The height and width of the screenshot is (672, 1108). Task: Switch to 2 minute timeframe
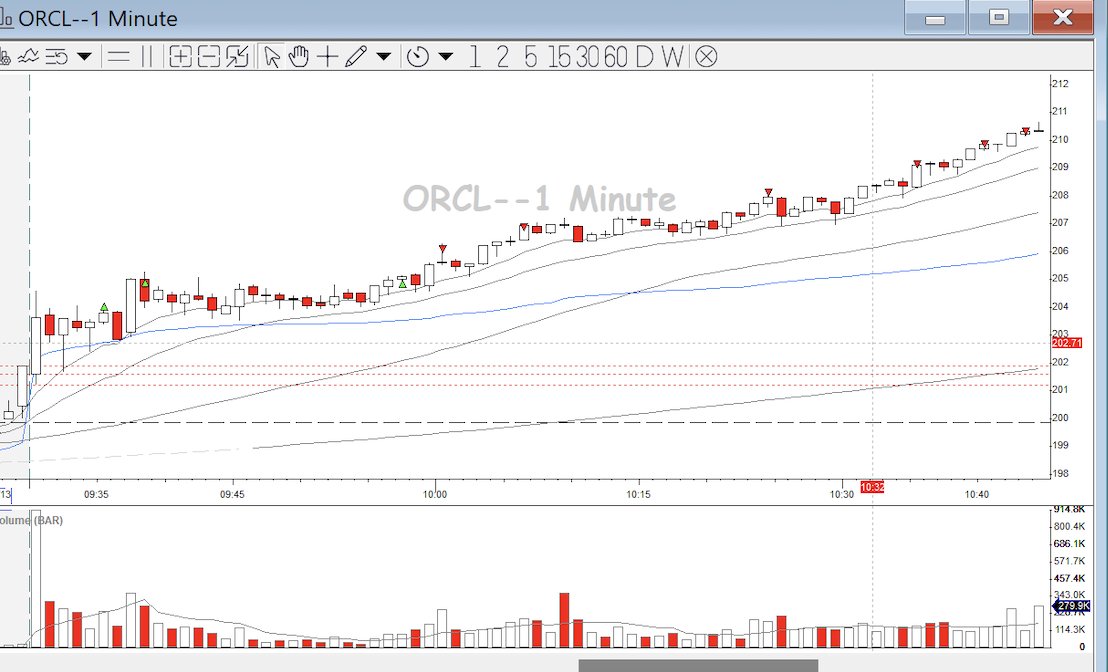point(502,57)
